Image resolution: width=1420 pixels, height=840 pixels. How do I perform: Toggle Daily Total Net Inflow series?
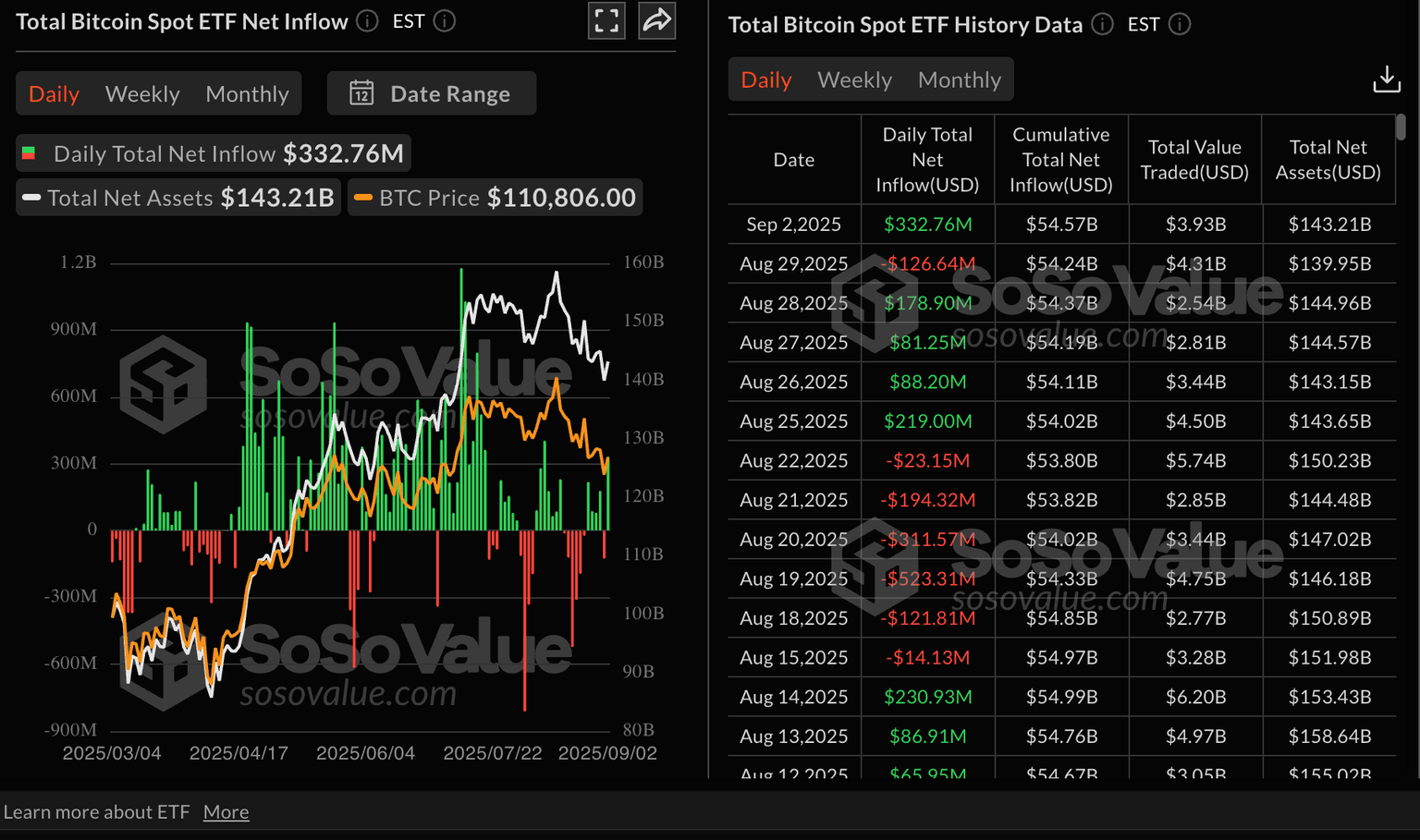(x=213, y=153)
